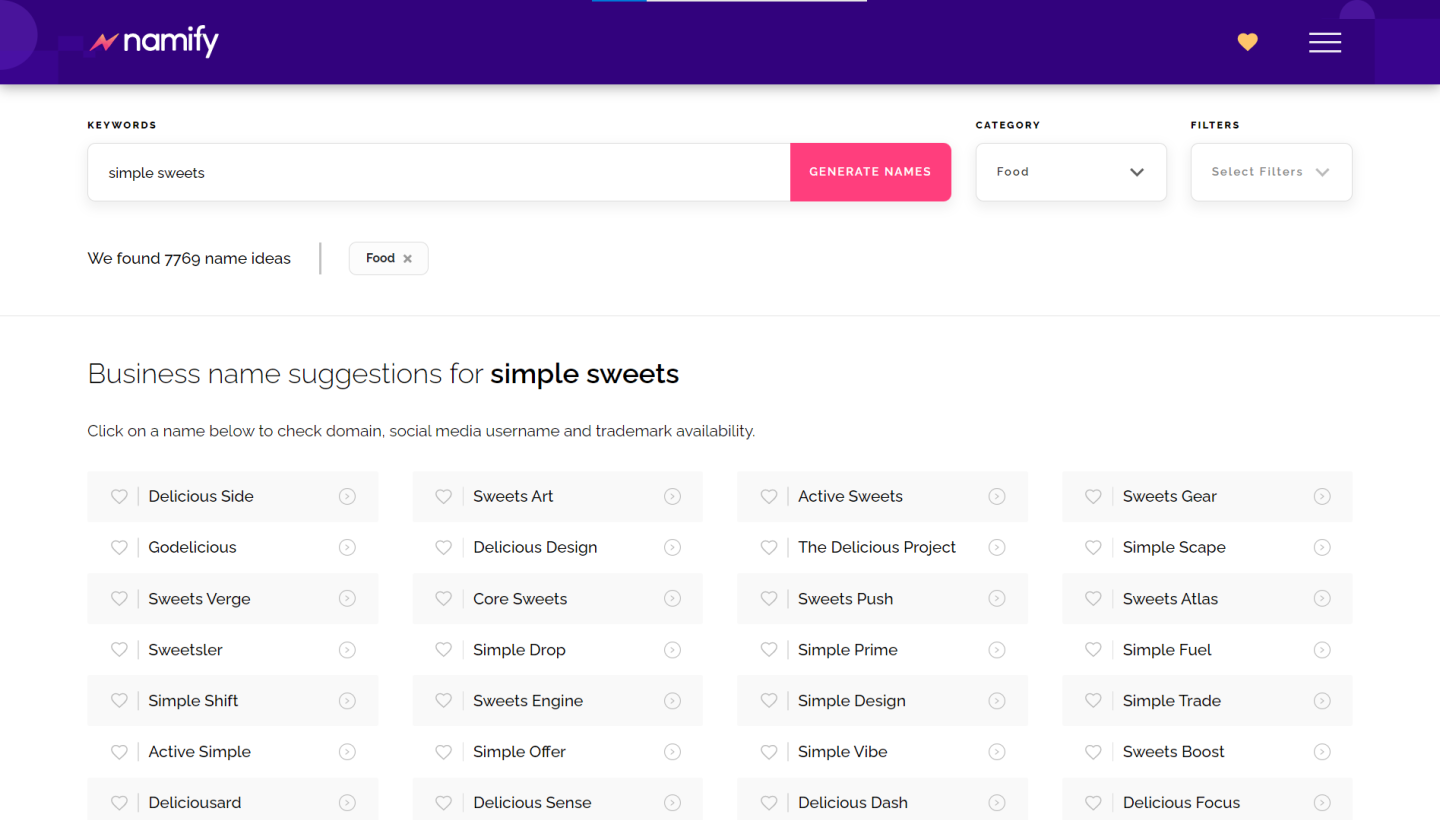The height and width of the screenshot is (820, 1440).
Task: Remove the Food filter tag
Action: 407,259
